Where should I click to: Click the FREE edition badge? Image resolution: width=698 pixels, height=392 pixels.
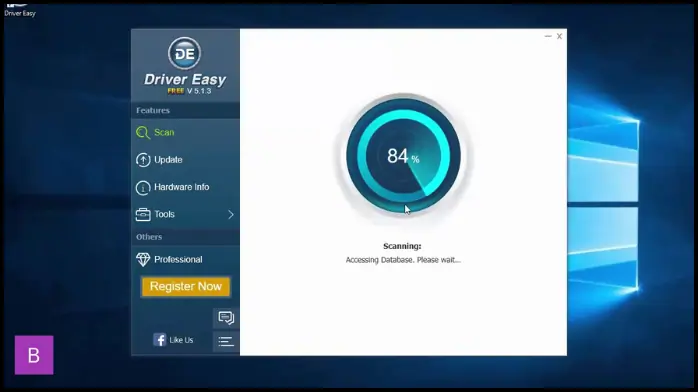click(176, 91)
